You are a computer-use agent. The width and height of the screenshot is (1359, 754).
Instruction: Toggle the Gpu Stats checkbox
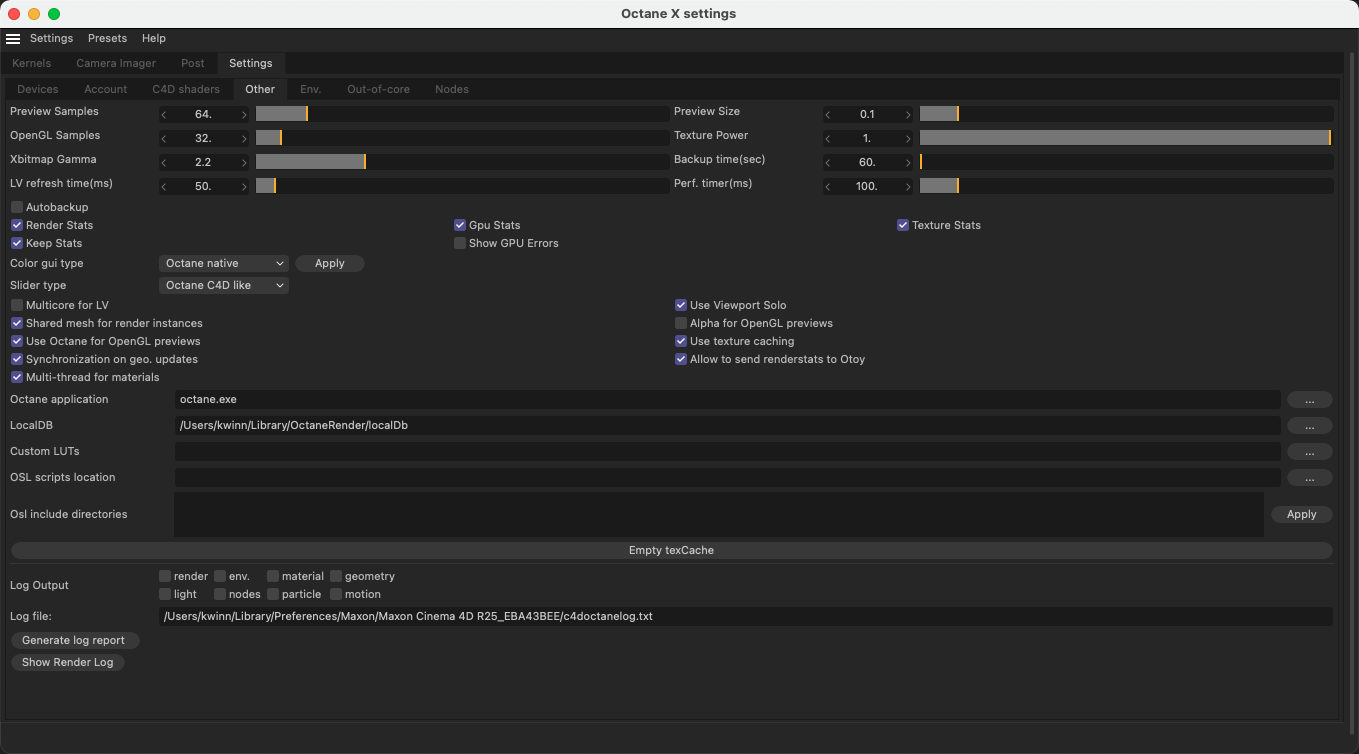point(460,225)
